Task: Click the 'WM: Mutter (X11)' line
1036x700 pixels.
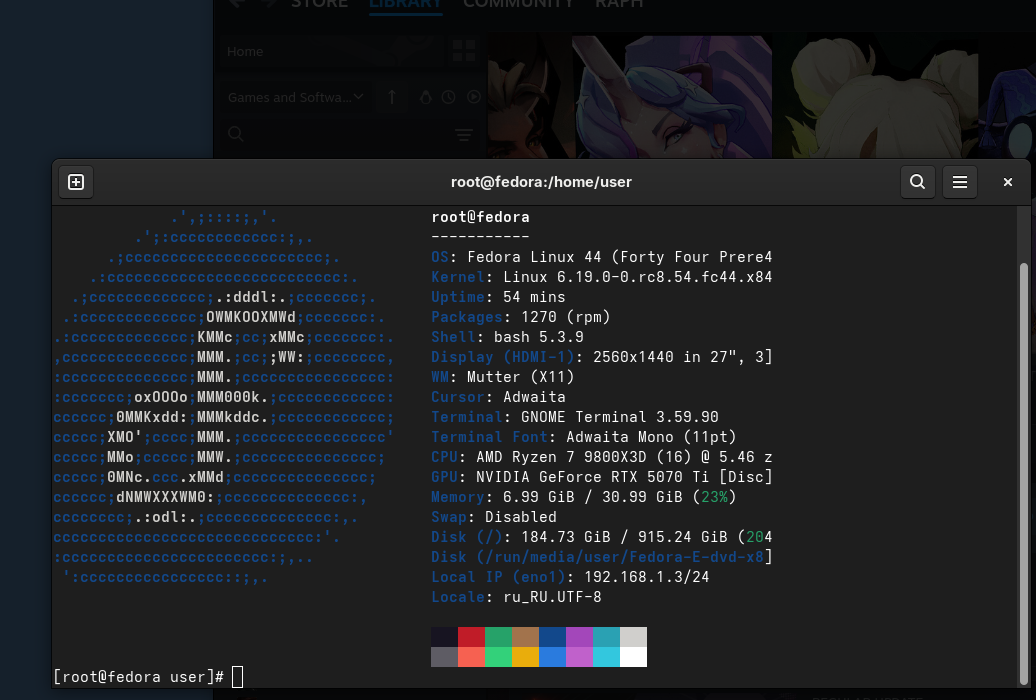Action: (x=503, y=377)
